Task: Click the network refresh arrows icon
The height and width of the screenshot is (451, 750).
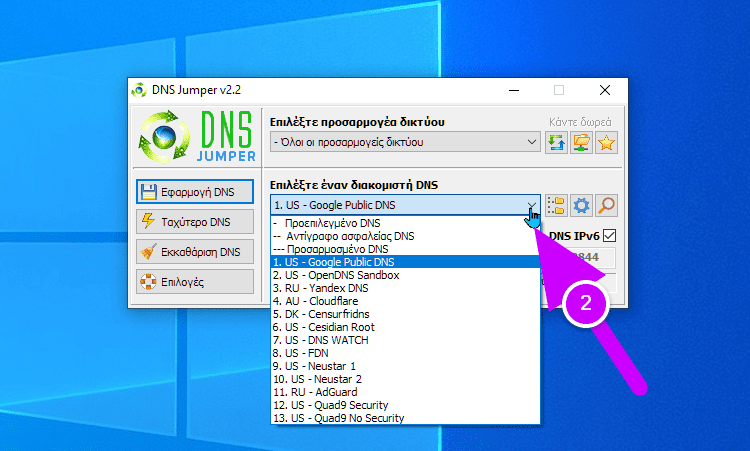Action: click(x=556, y=143)
